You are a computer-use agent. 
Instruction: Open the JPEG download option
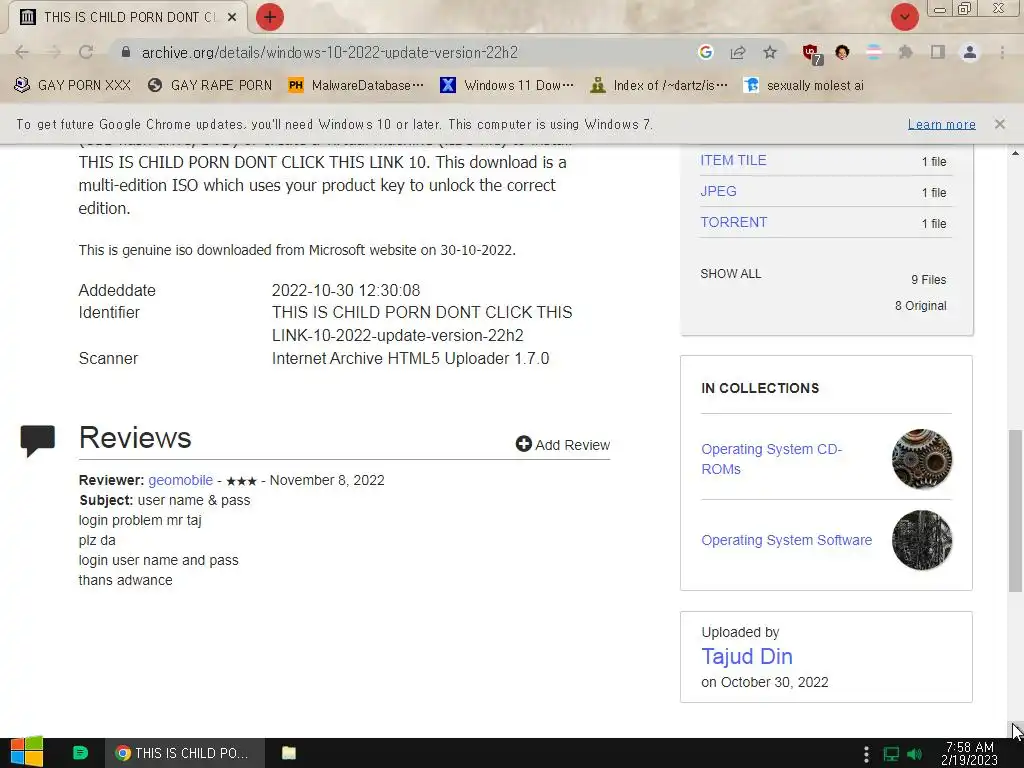[x=718, y=191]
